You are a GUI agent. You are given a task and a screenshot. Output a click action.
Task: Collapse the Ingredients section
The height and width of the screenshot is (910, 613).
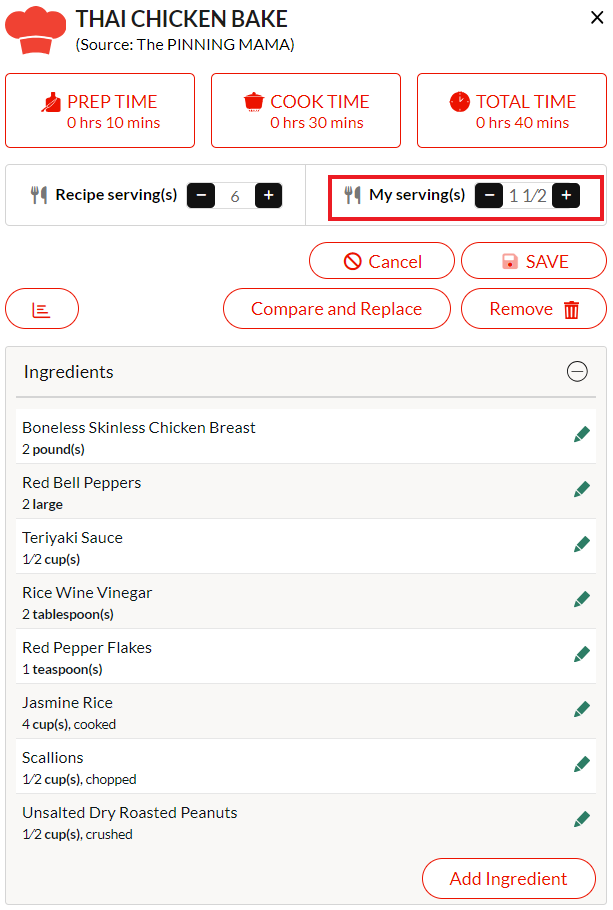(x=577, y=371)
